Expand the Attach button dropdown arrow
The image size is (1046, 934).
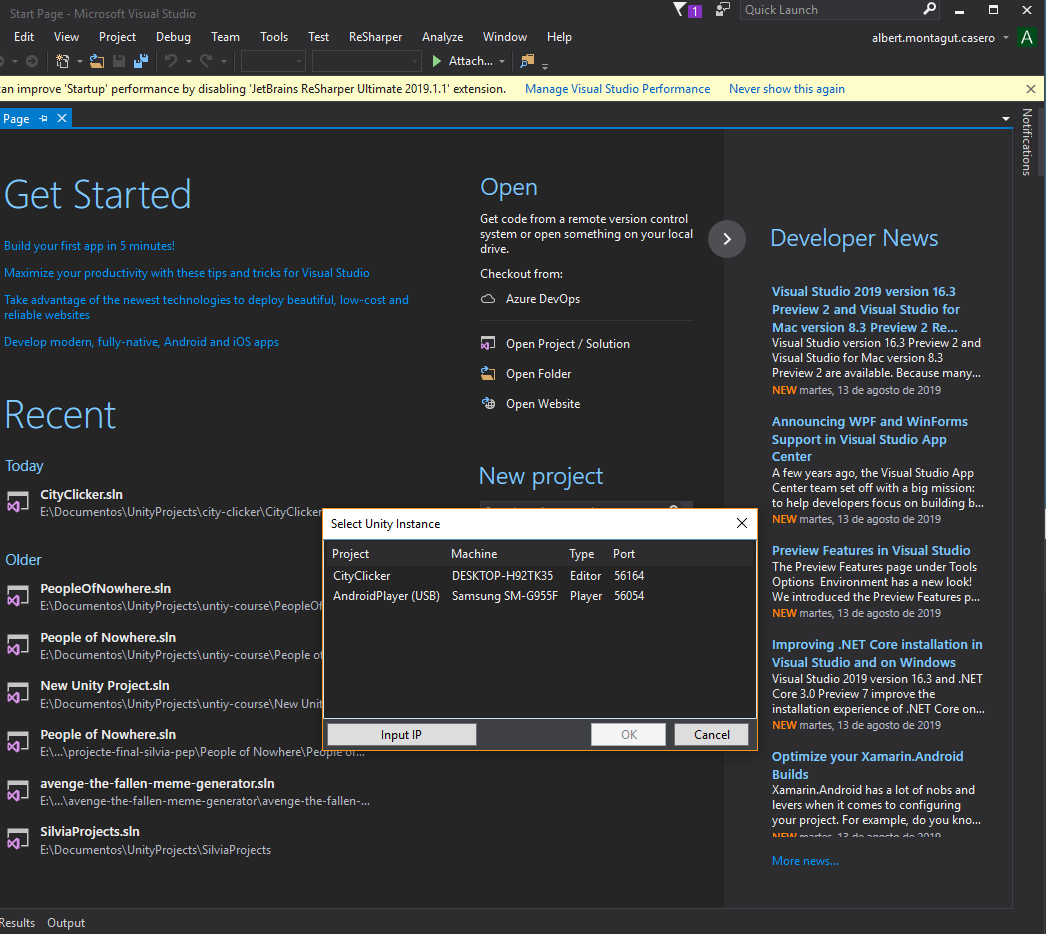[502, 61]
